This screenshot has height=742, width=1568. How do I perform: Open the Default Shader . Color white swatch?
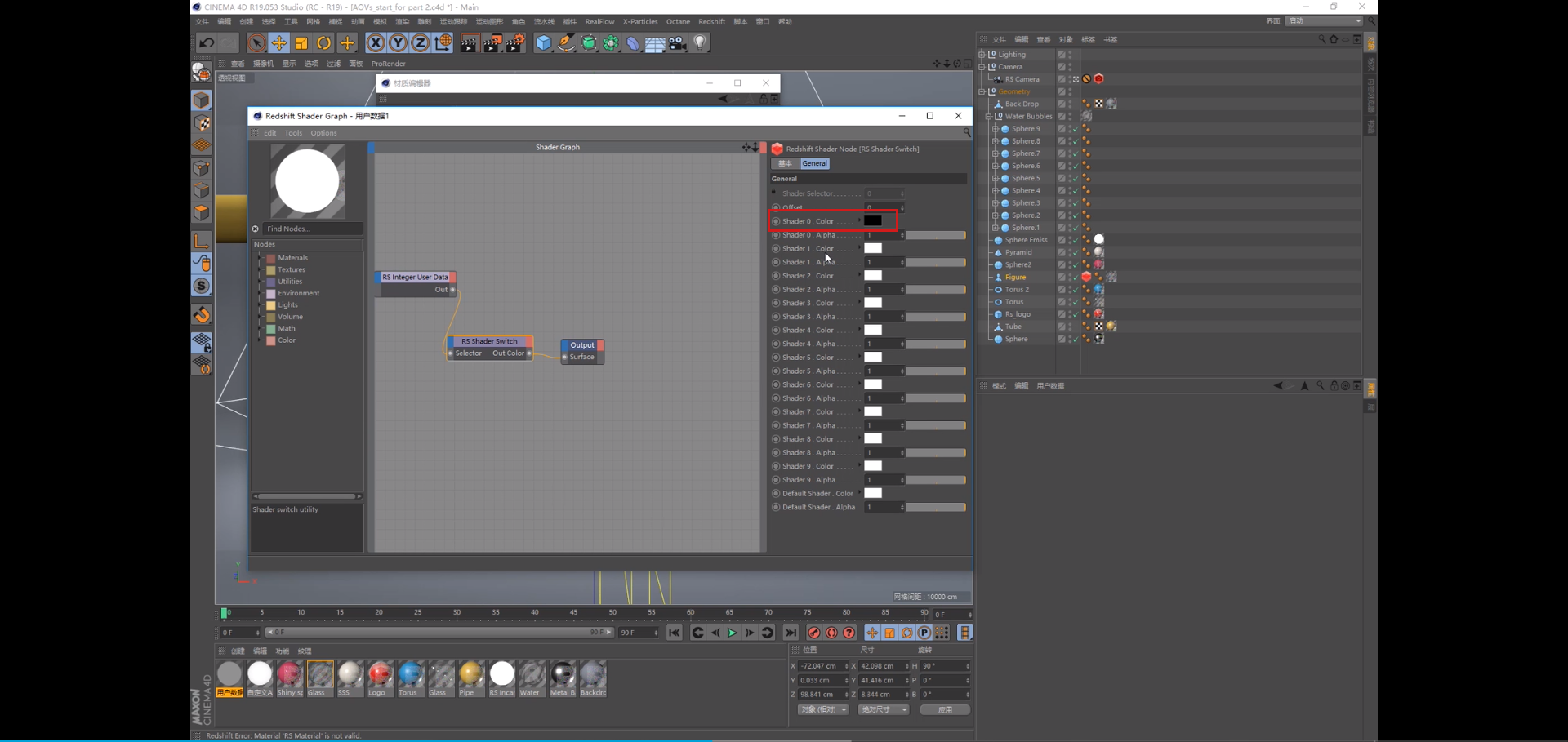point(873,493)
